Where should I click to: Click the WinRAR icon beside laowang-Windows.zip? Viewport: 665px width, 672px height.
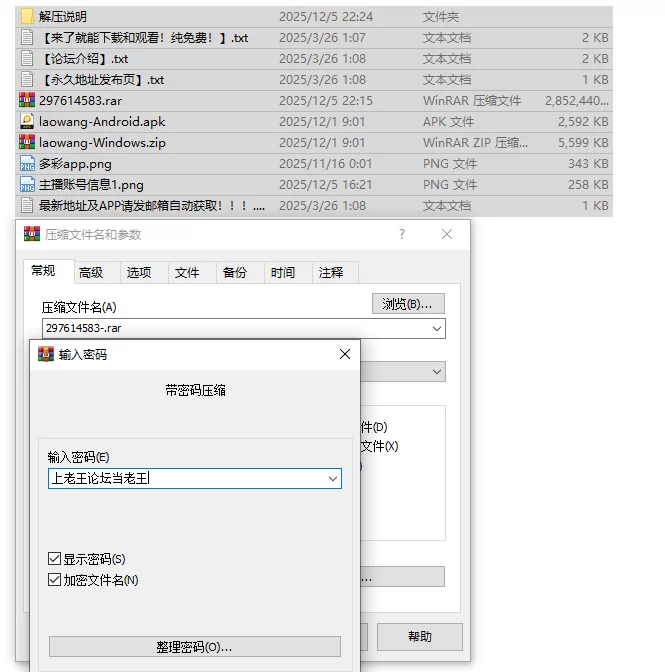(27, 142)
